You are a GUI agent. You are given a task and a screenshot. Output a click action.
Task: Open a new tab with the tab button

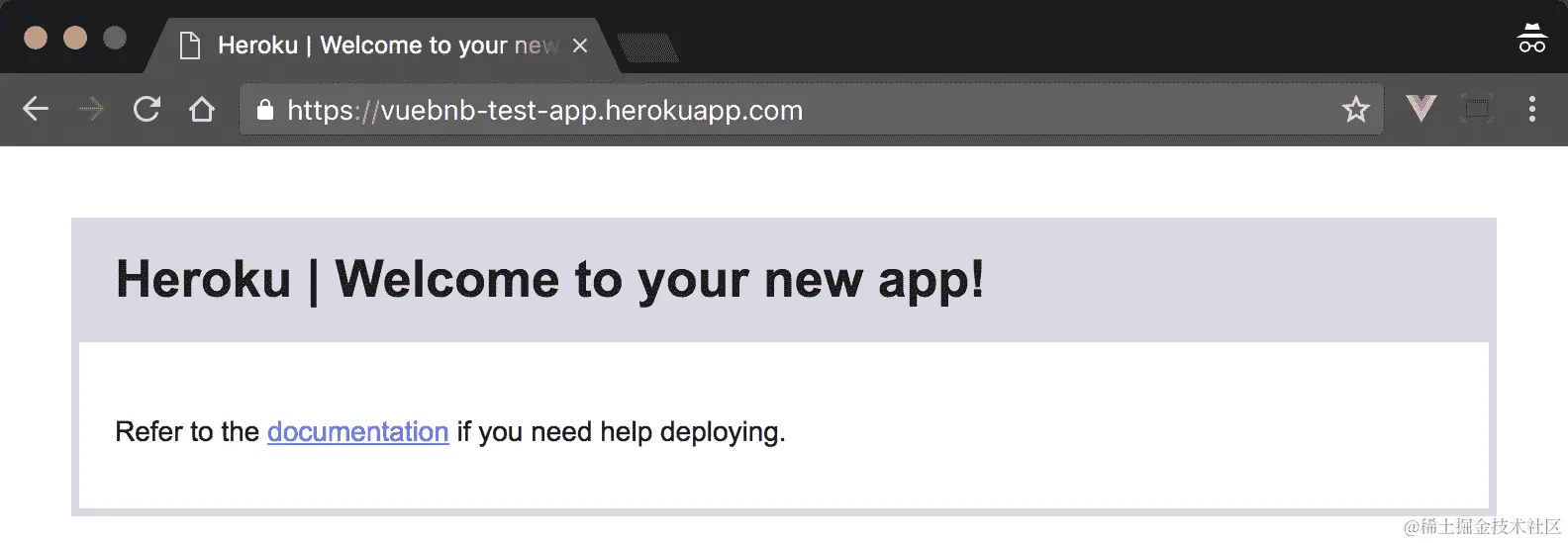tap(647, 47)
